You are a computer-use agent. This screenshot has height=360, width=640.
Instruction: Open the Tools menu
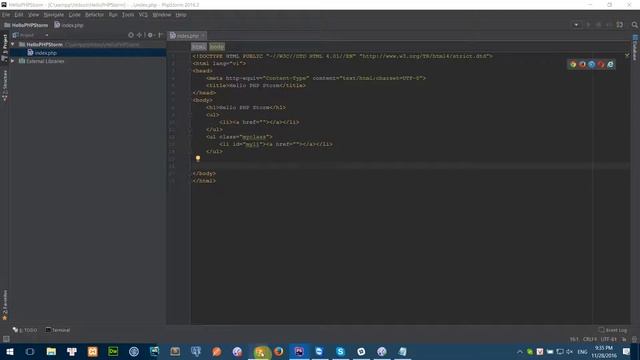128,15
